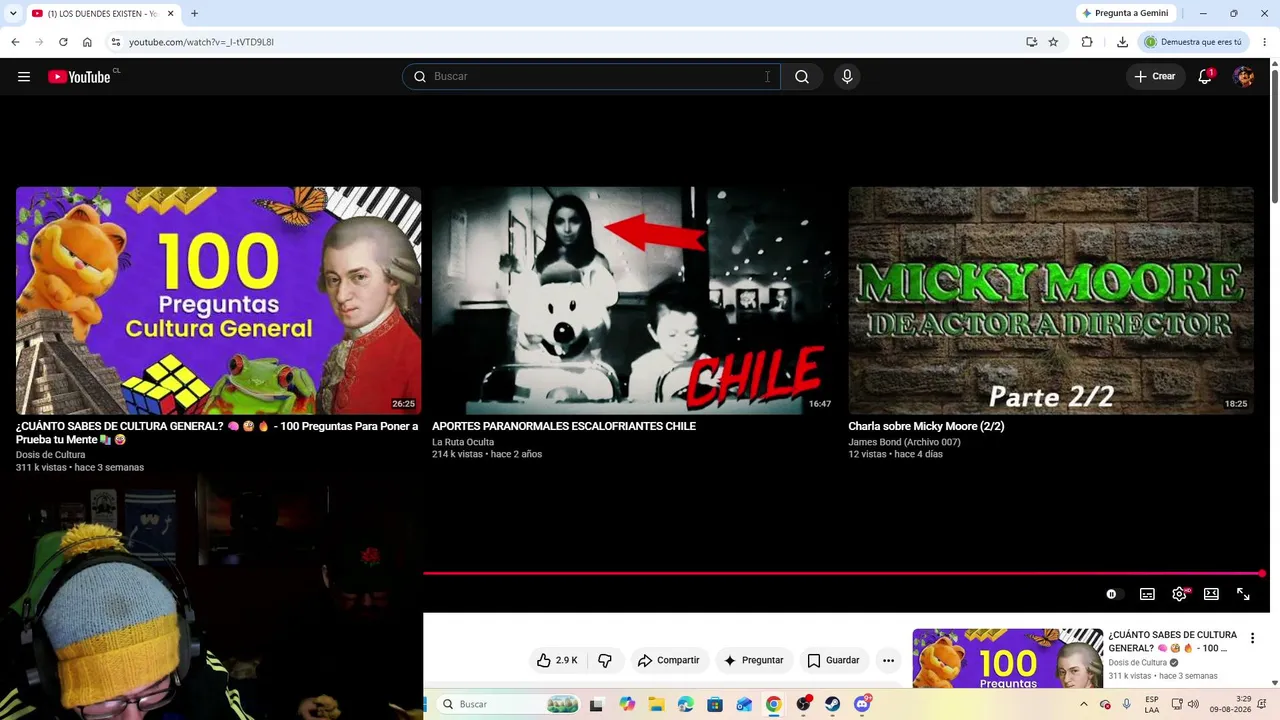Open OBS Studio from the taskbar
This screenshot has width=1280, height=720.
803,704
